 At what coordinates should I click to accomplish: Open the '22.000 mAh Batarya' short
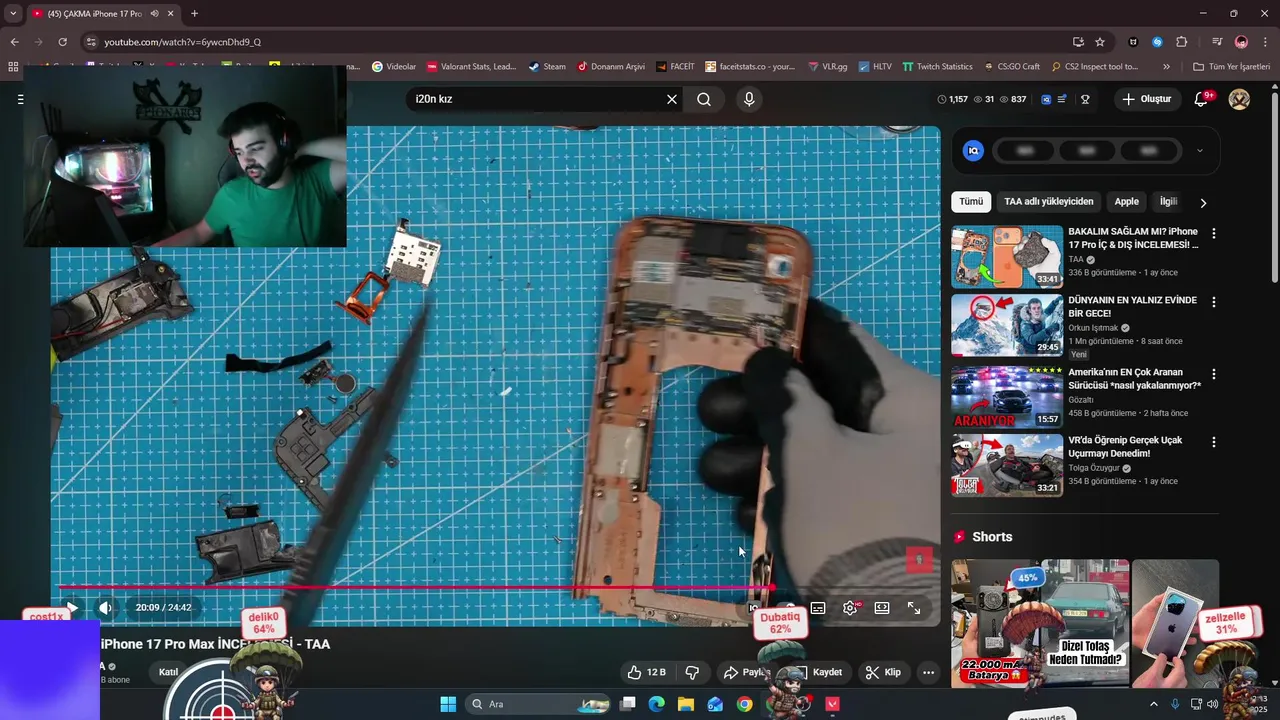[x=994, y=622]
